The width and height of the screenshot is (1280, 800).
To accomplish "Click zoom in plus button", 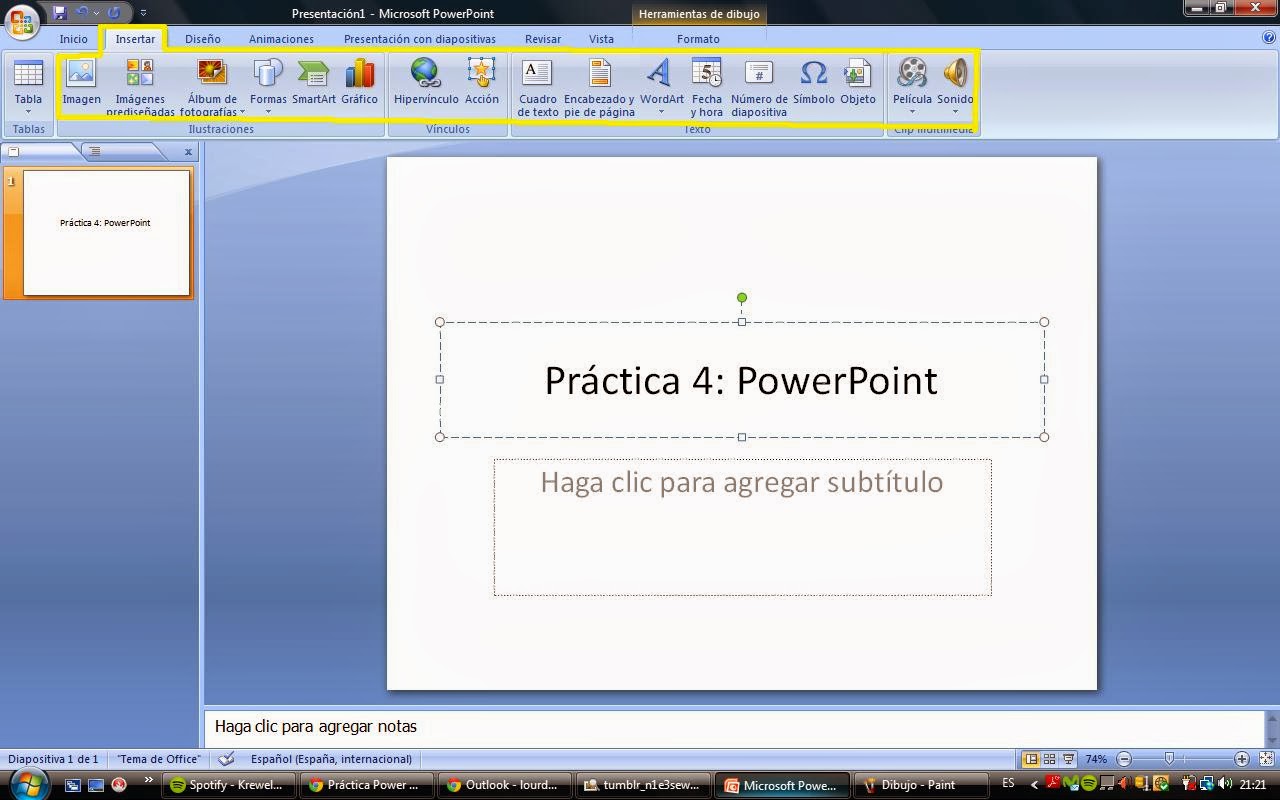I will 1241,759.
